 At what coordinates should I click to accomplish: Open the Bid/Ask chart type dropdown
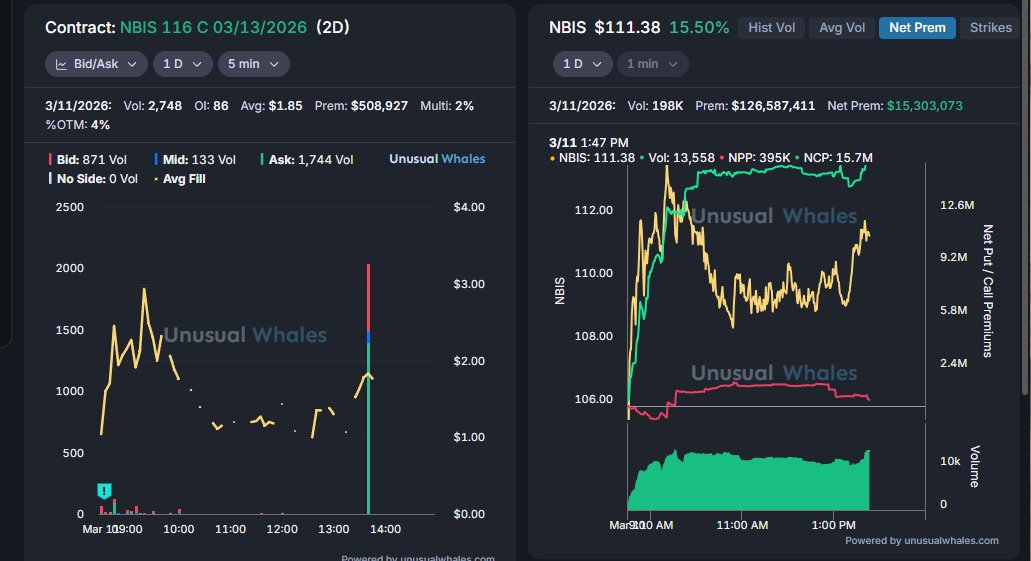(96, 64)
